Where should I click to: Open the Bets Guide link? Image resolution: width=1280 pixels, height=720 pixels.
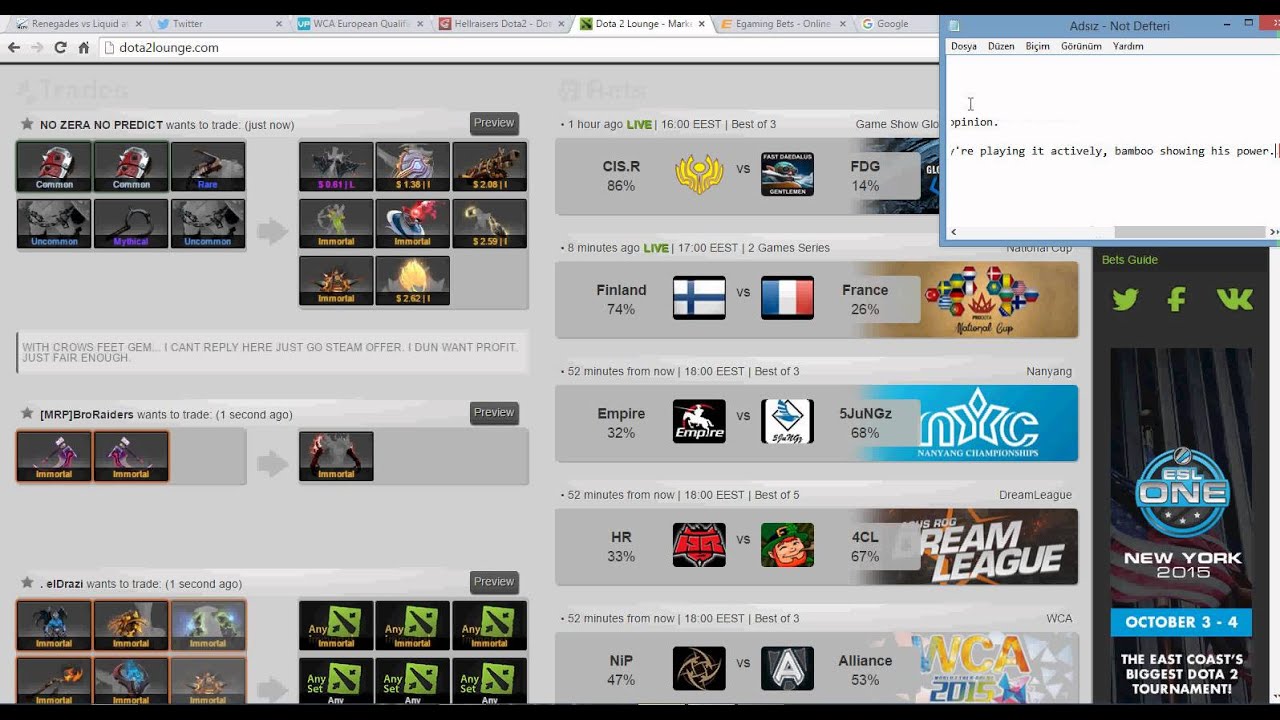1130,260
